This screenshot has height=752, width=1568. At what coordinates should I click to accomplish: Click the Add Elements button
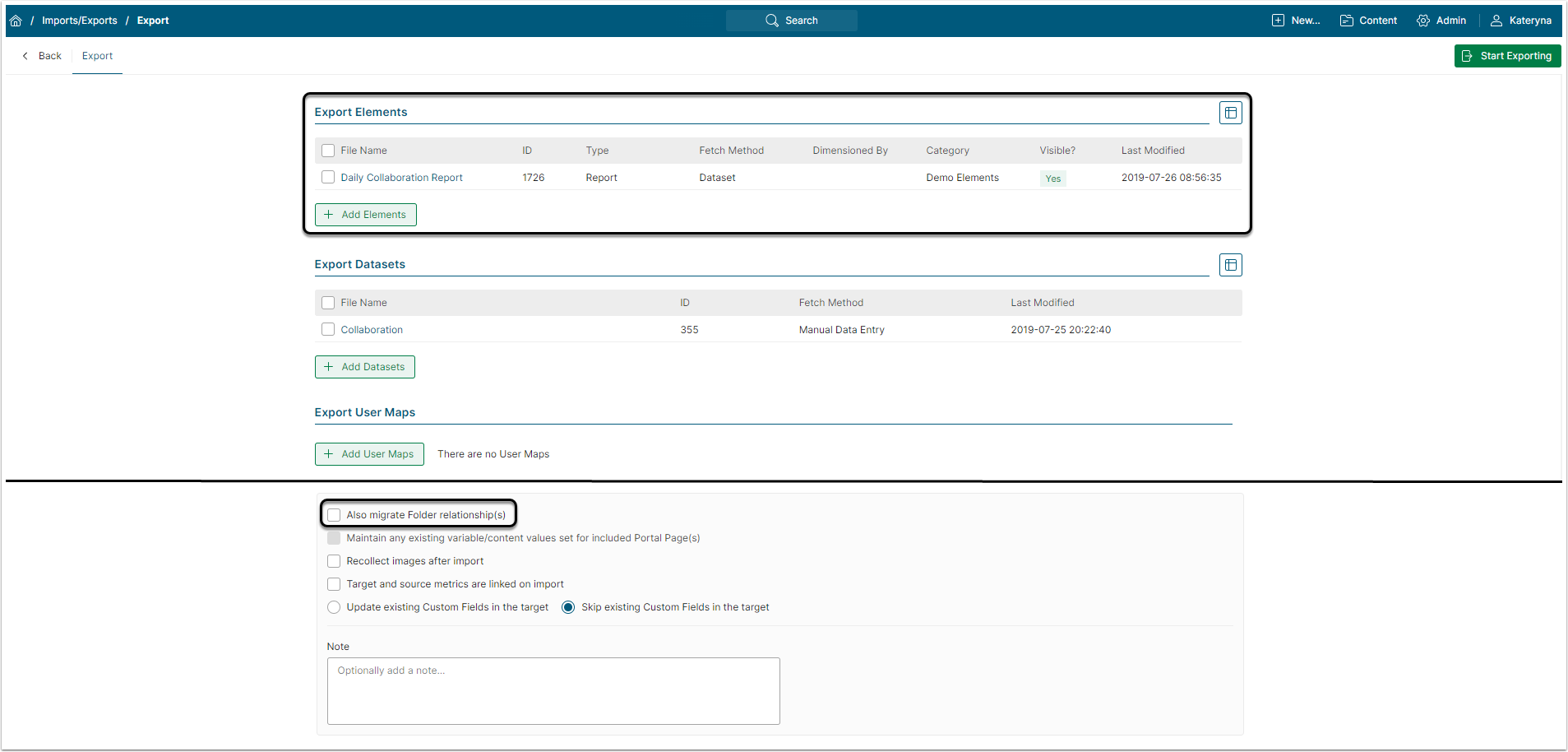click(x=366, y=215)
